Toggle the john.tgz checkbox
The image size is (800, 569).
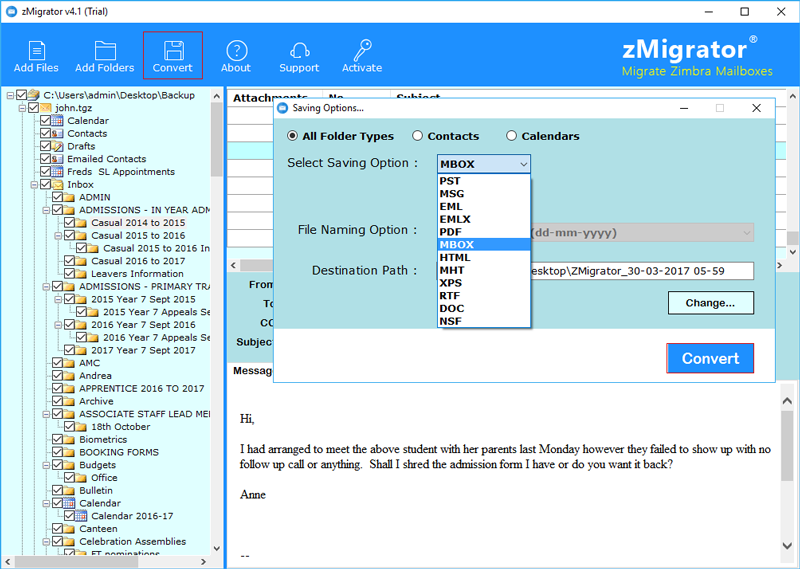point(34,108)
